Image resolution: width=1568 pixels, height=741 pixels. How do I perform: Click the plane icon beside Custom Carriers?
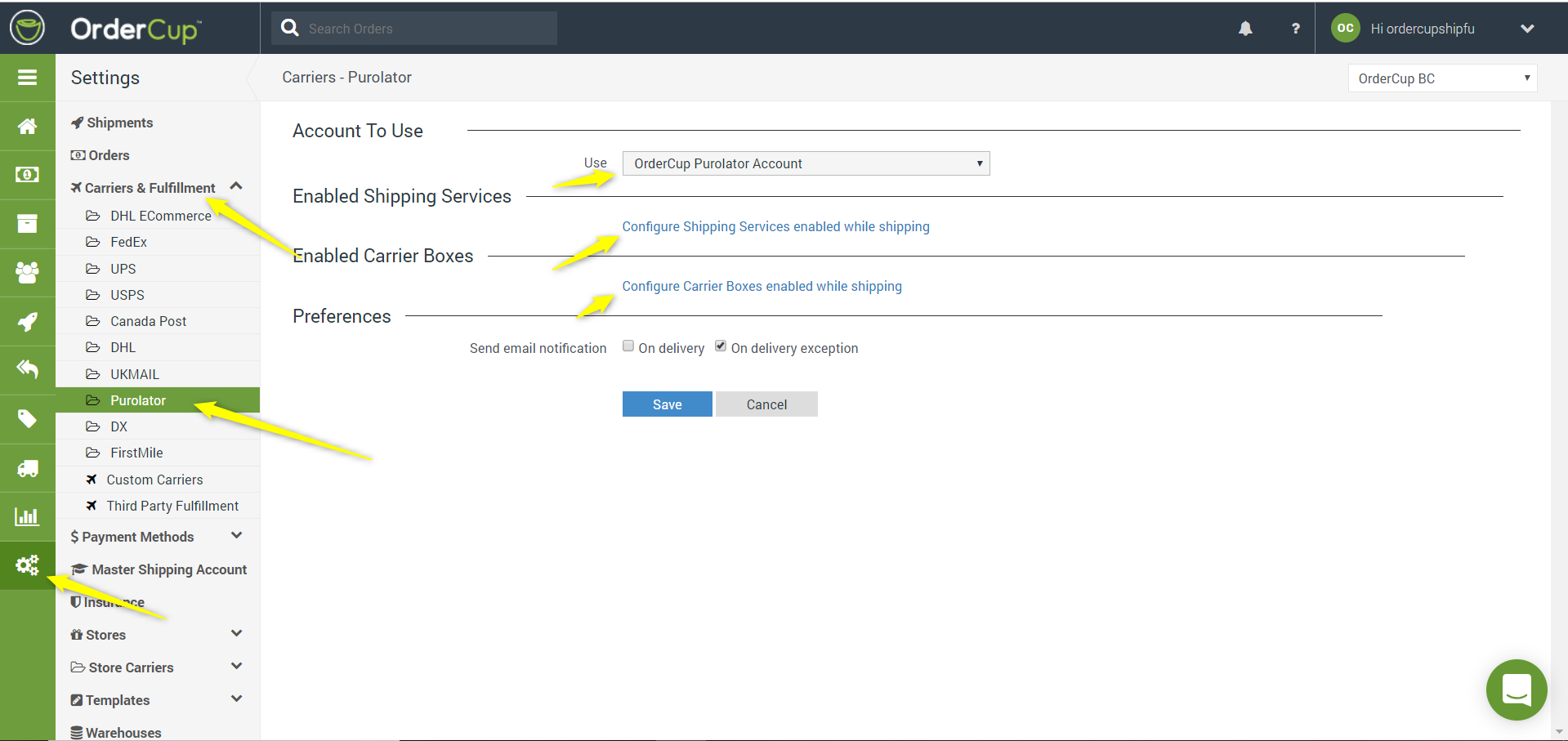click(92, 480)
